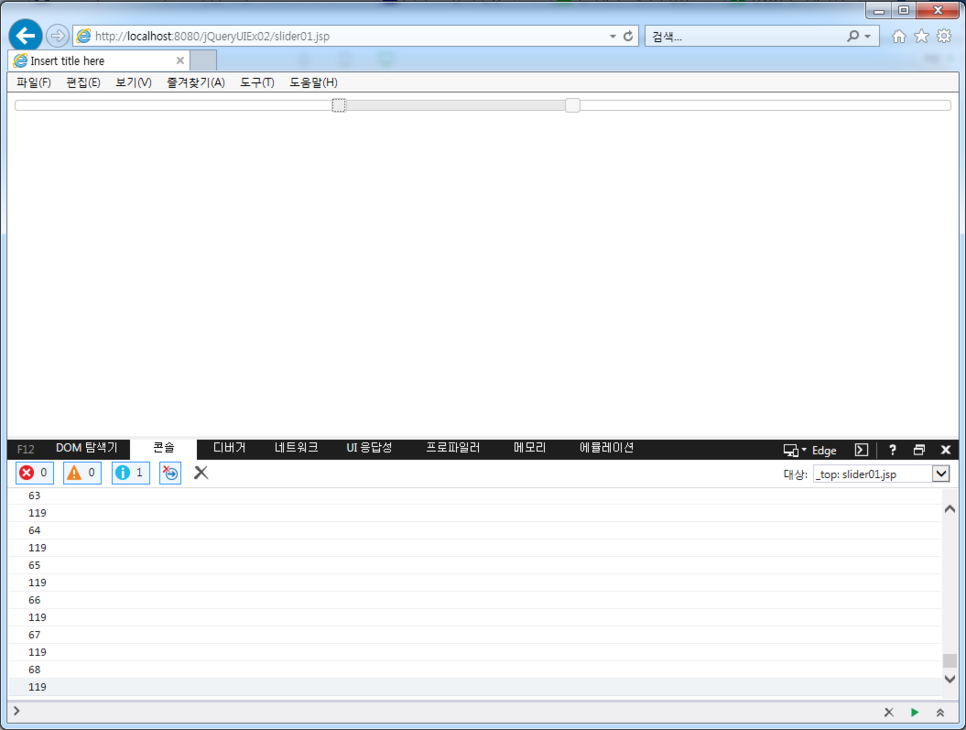Switch to the 디버거 tab
The width and height of the screenshot is (966, 730).
point(229,448)
